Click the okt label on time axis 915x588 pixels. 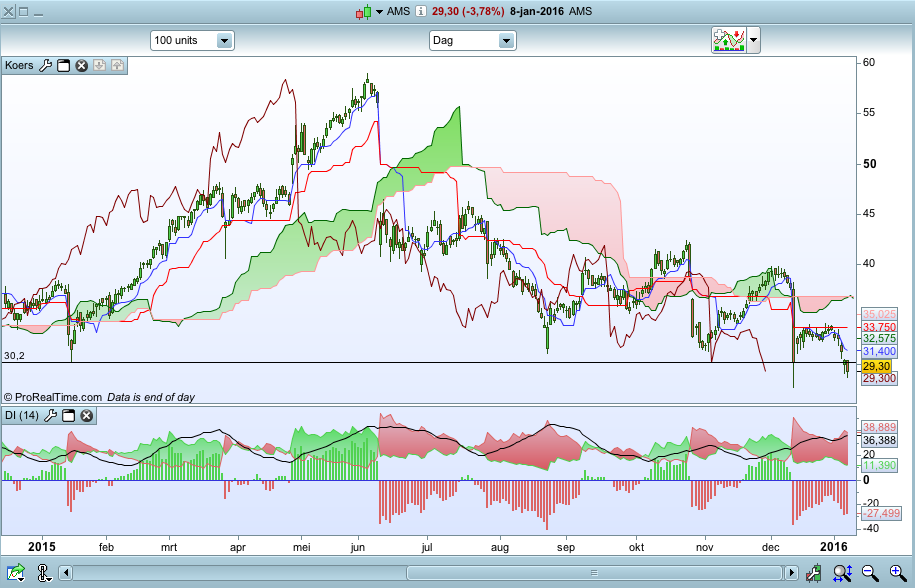click(x=637, y=548)
